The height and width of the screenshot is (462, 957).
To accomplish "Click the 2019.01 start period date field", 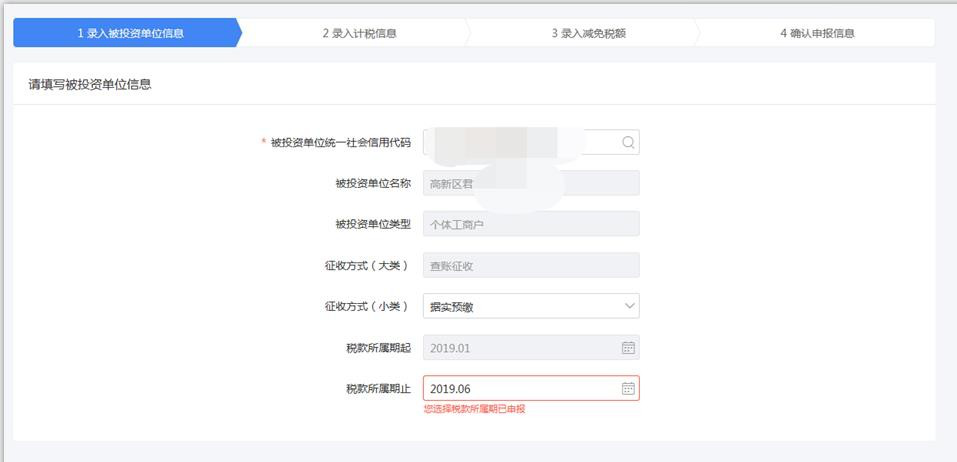I will 520,348.
